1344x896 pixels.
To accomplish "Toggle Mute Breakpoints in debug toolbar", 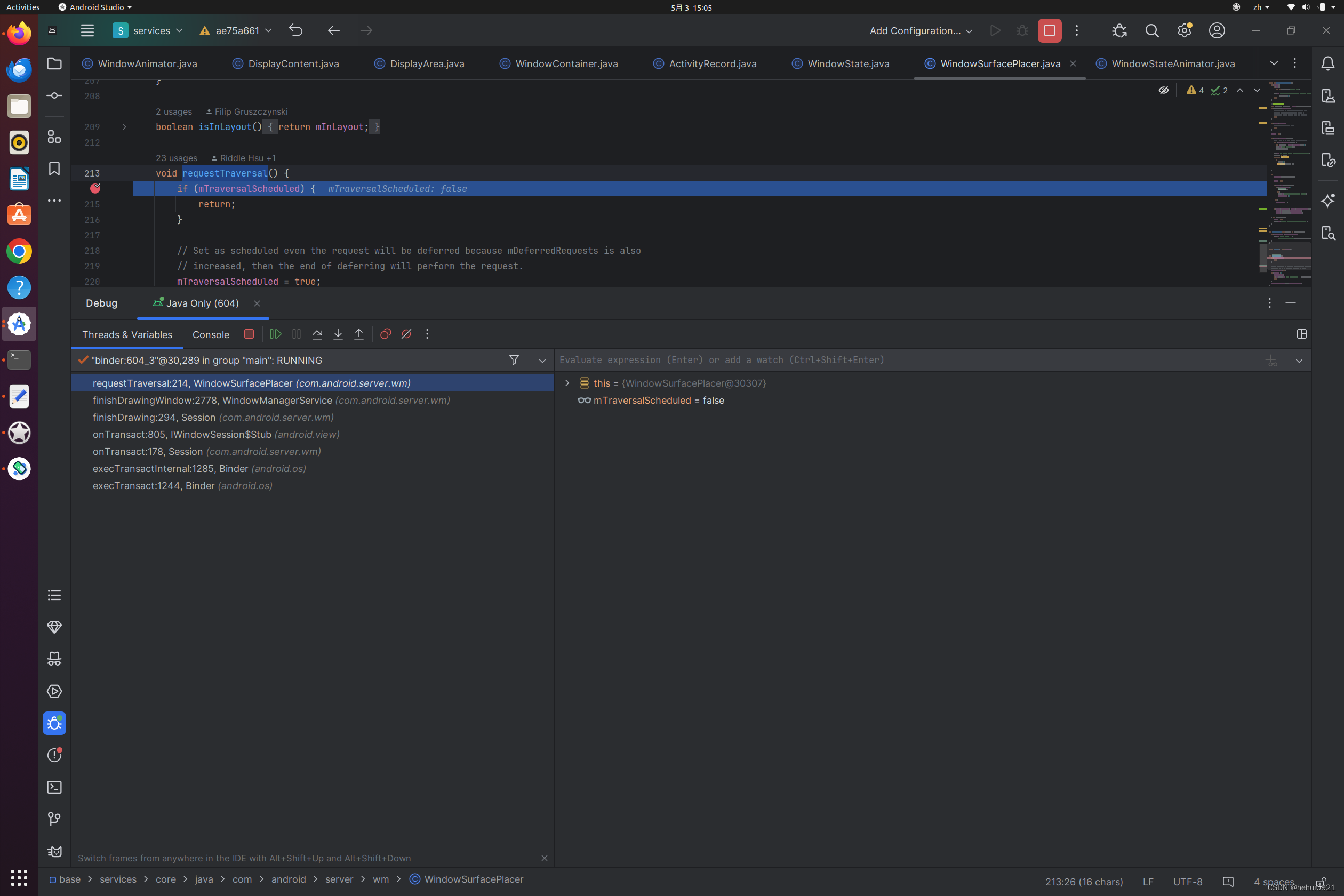I will click(x=406, y=334).
